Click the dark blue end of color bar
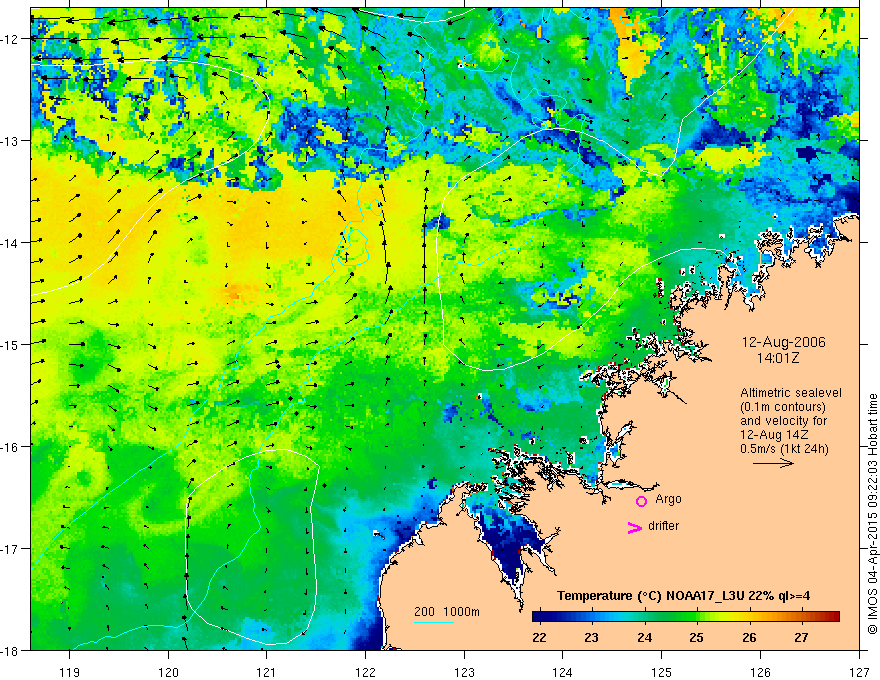Screen dimensions: 880x680 coord(537,616)
